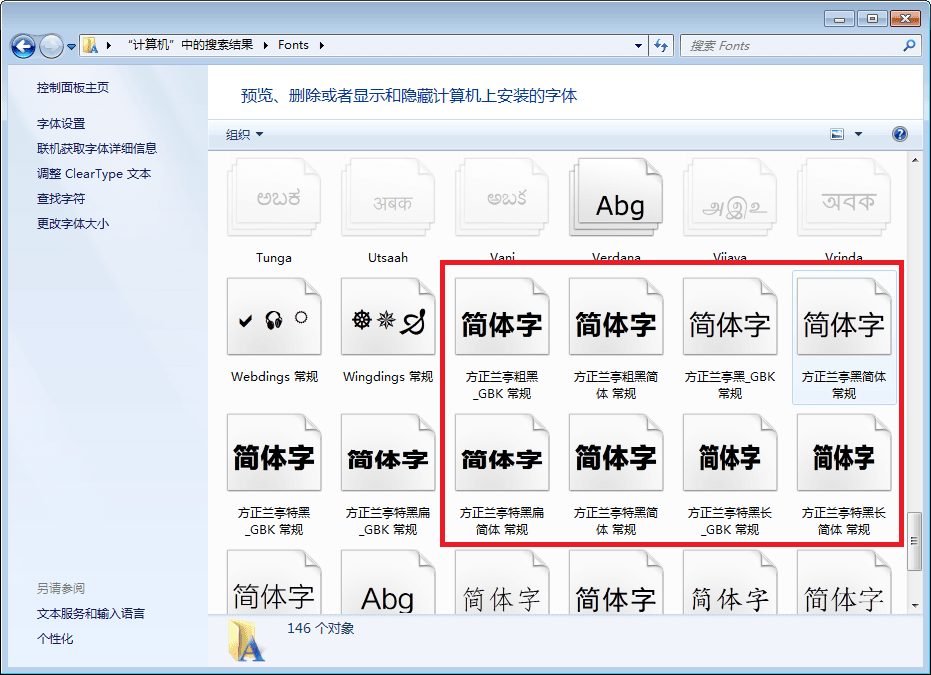Click 调整 ClearType 文本 link
The image size is (931, 675).
94,174
